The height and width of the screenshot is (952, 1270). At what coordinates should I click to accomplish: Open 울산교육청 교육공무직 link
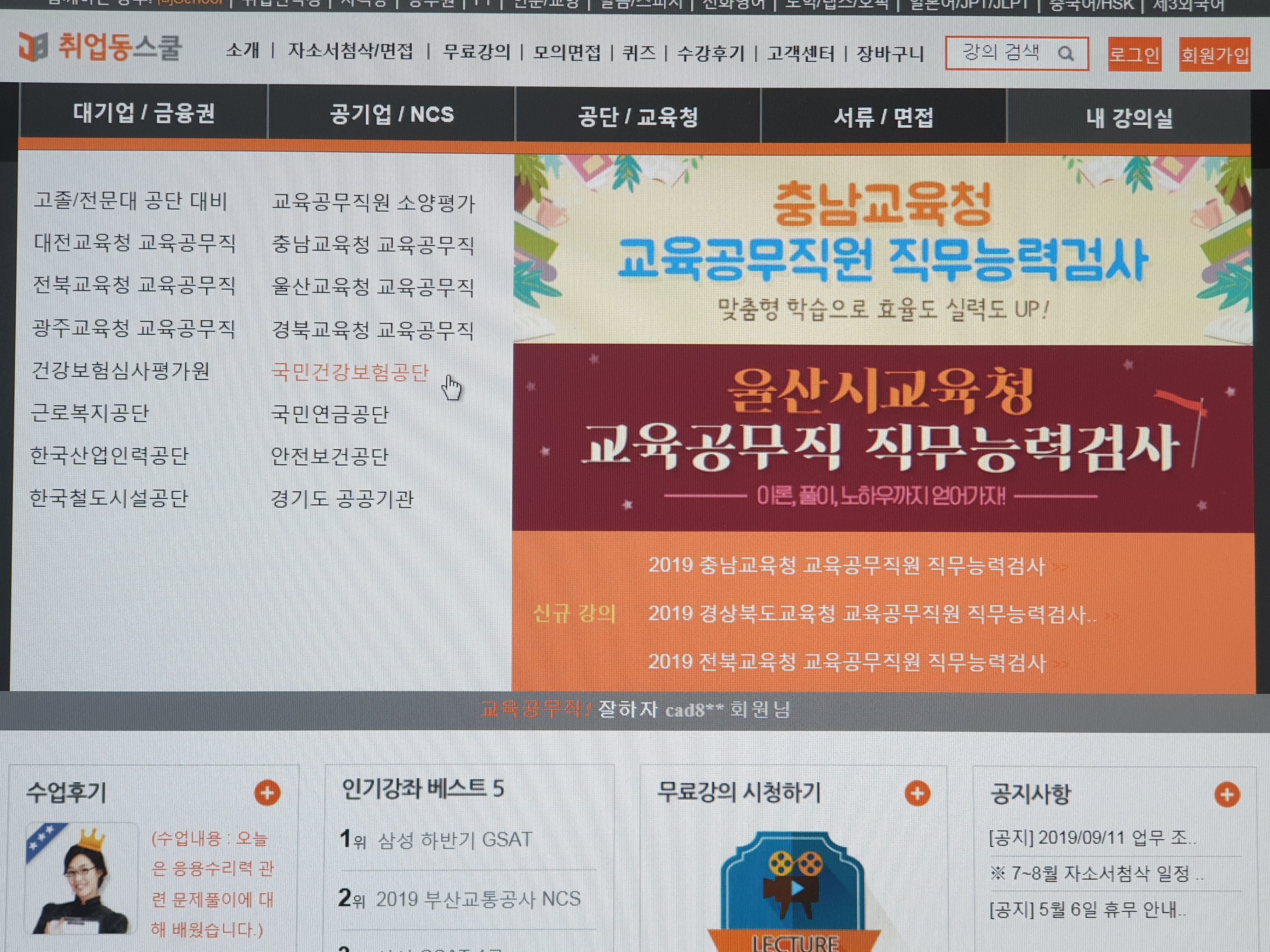373,287
